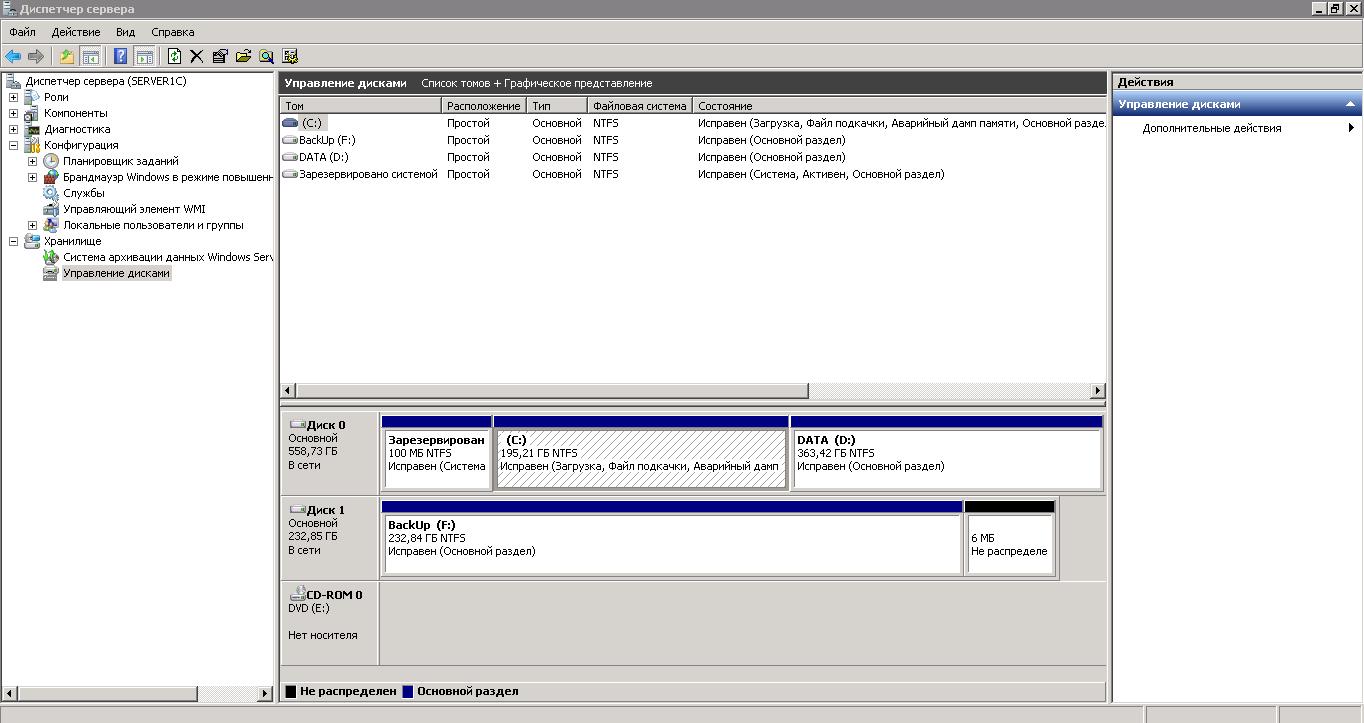Click the open folder toolbar icon
1364x723 pixels.
pos(243,57)
